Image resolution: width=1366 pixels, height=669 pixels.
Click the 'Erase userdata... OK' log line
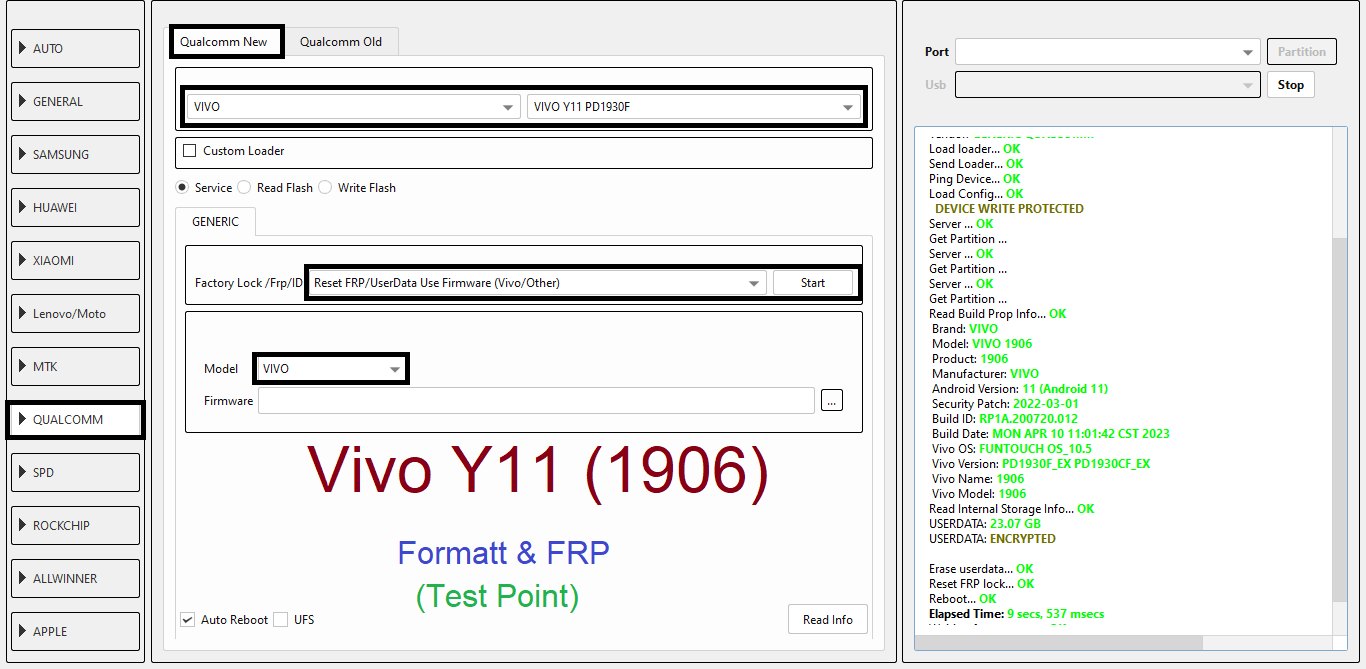[x=981, y=569]
